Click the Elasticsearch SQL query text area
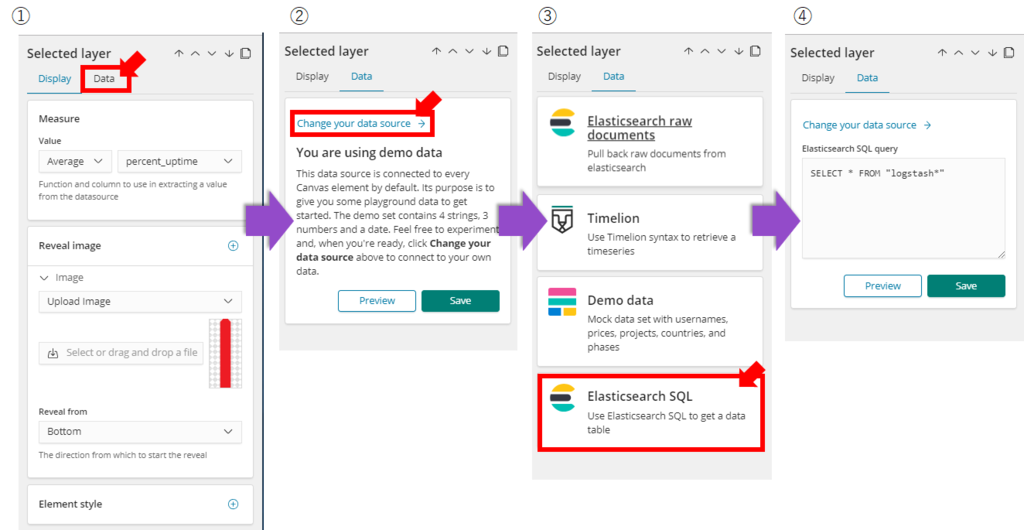1024x530 pixels. point(904,208)
